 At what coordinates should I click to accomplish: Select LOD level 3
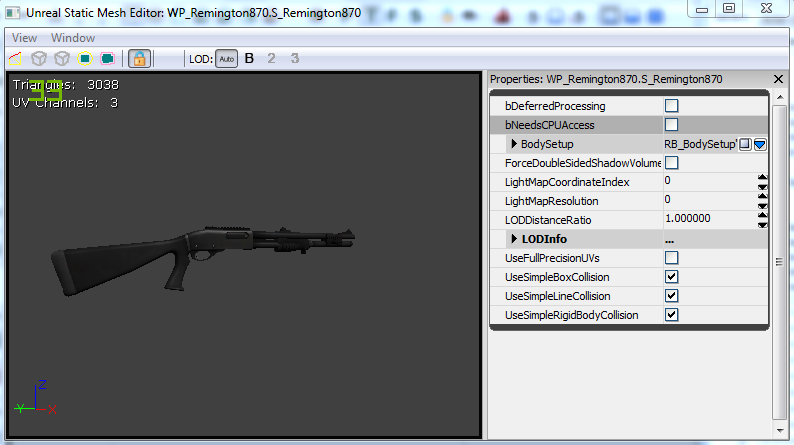click(x=295, y=59)
